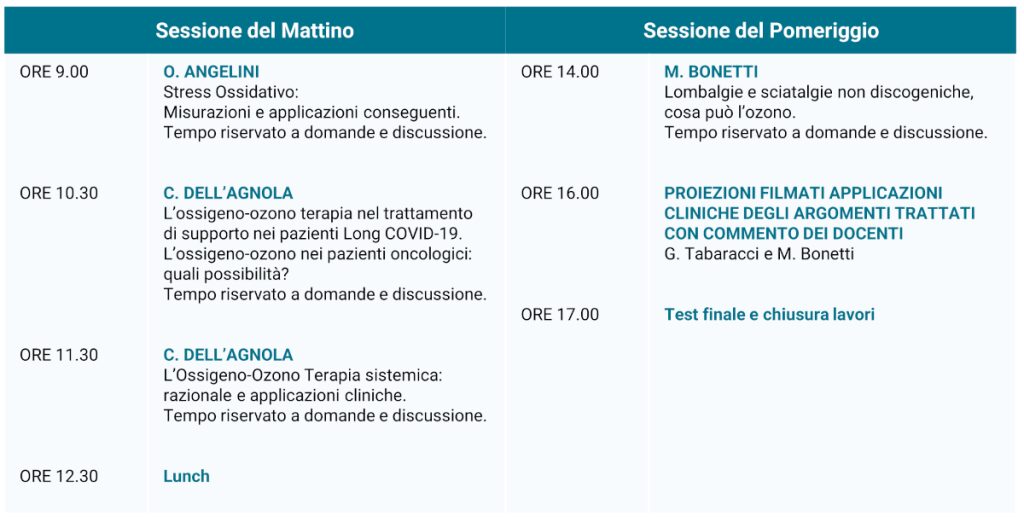Click the L'Ossigeno-Ozono Terapia sistemica line
The height and width of the screenshot is (522, 1024).
[302, 375]
